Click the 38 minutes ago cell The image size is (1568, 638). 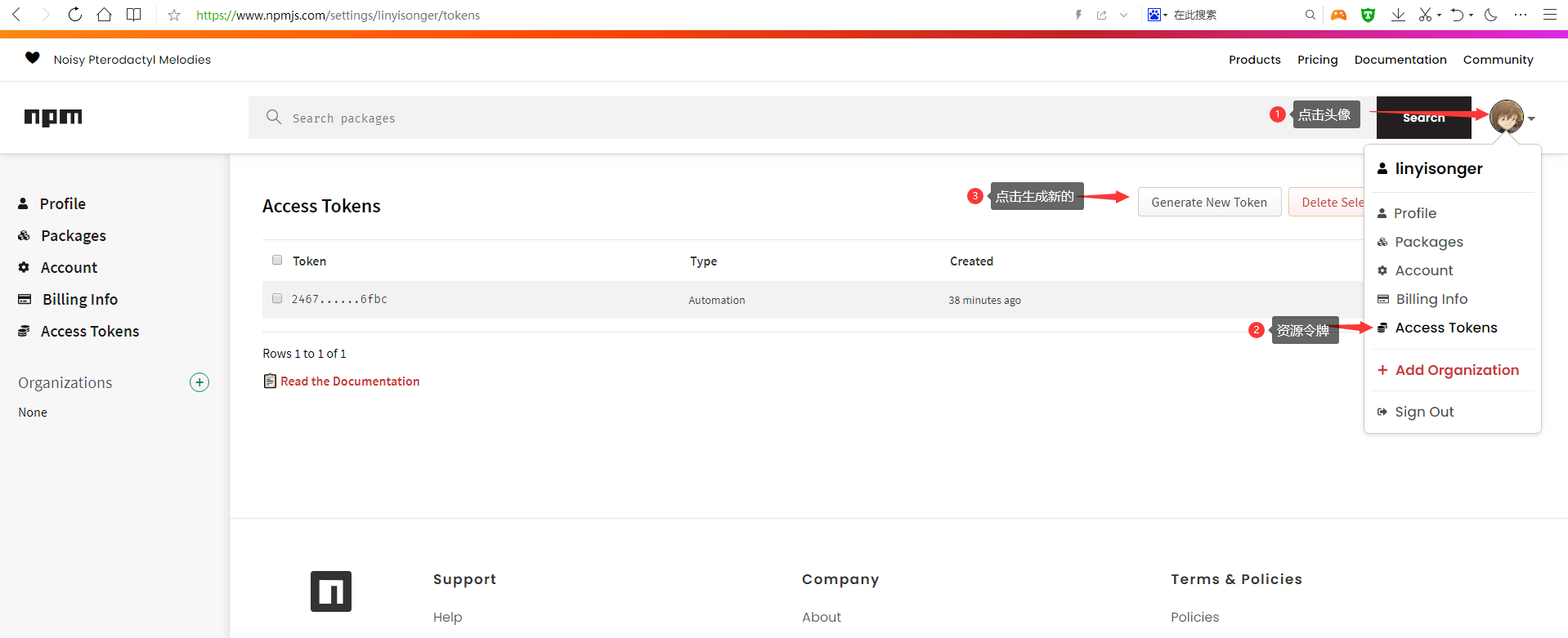984,300
